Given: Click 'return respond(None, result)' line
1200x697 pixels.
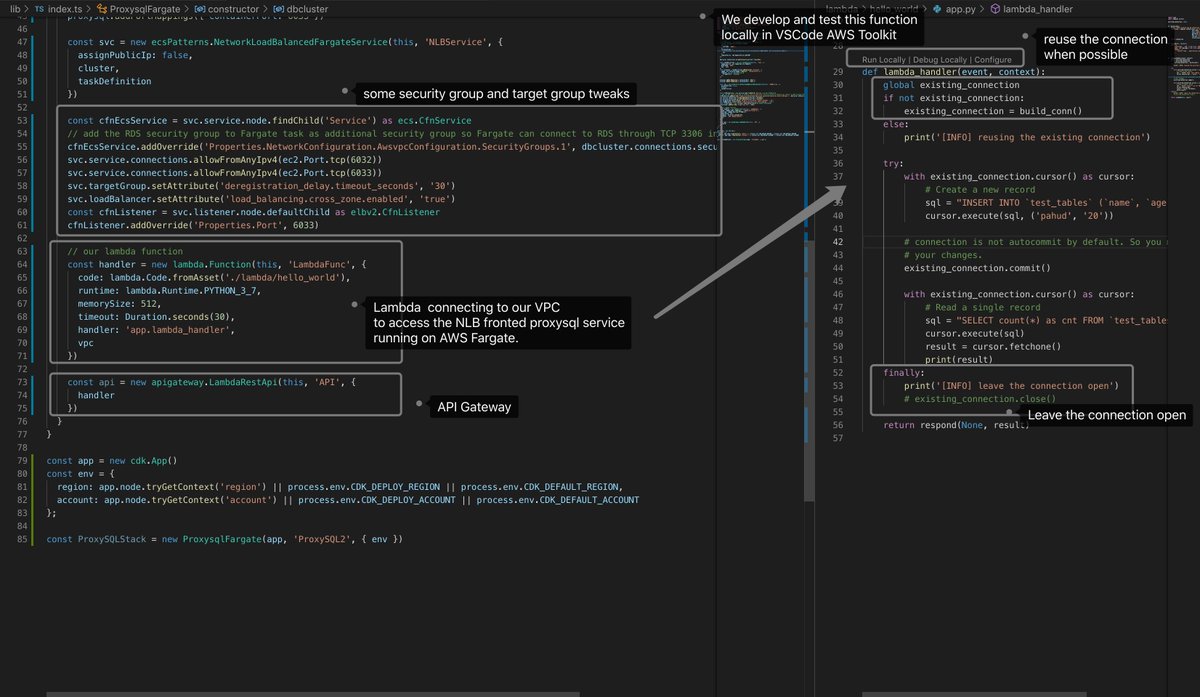Looking at the screenshot, I should pyautogui.click(x=956, y=425).
